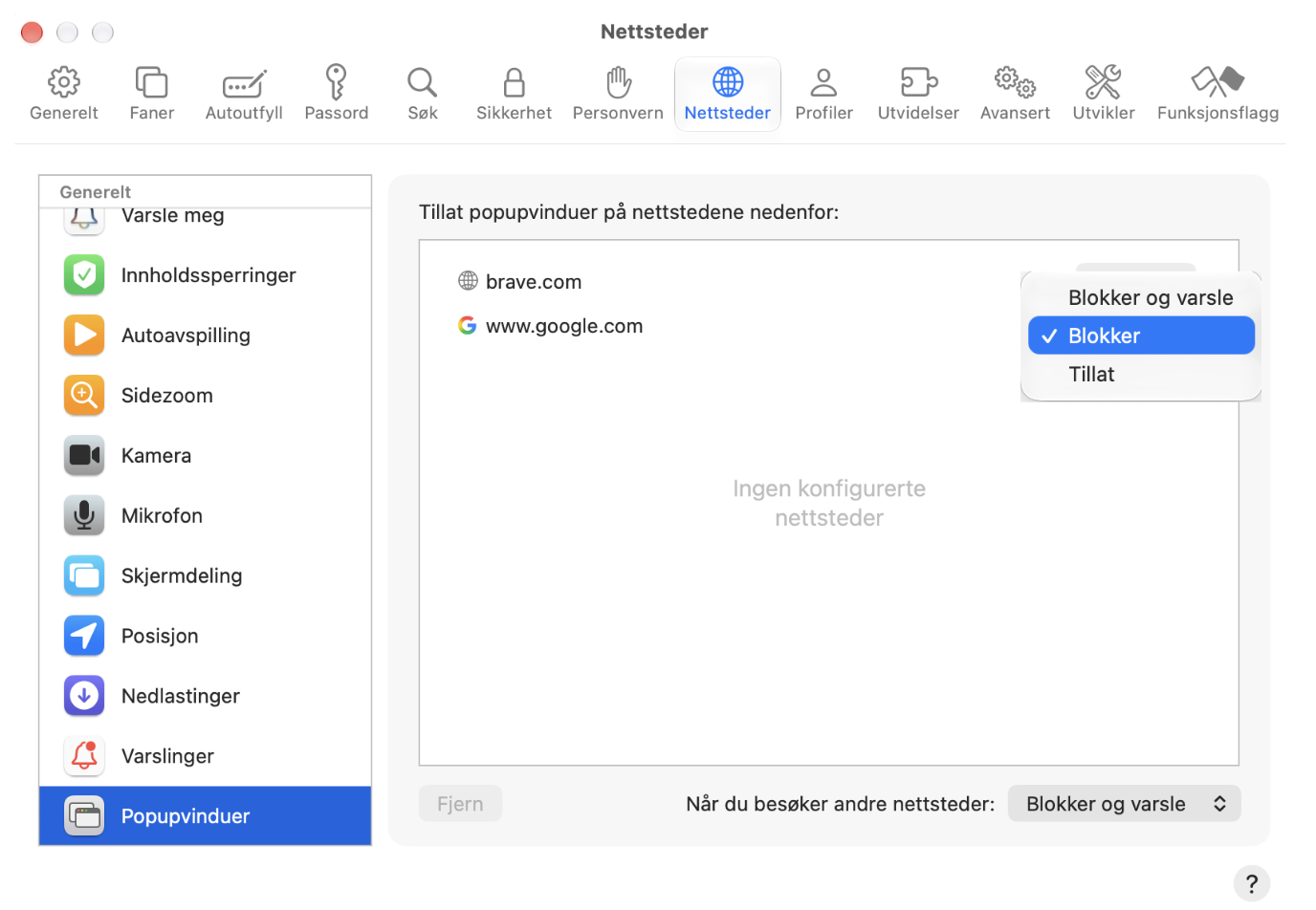
Task: Switch to Autoutfyll settings
Action: point(244,94)
